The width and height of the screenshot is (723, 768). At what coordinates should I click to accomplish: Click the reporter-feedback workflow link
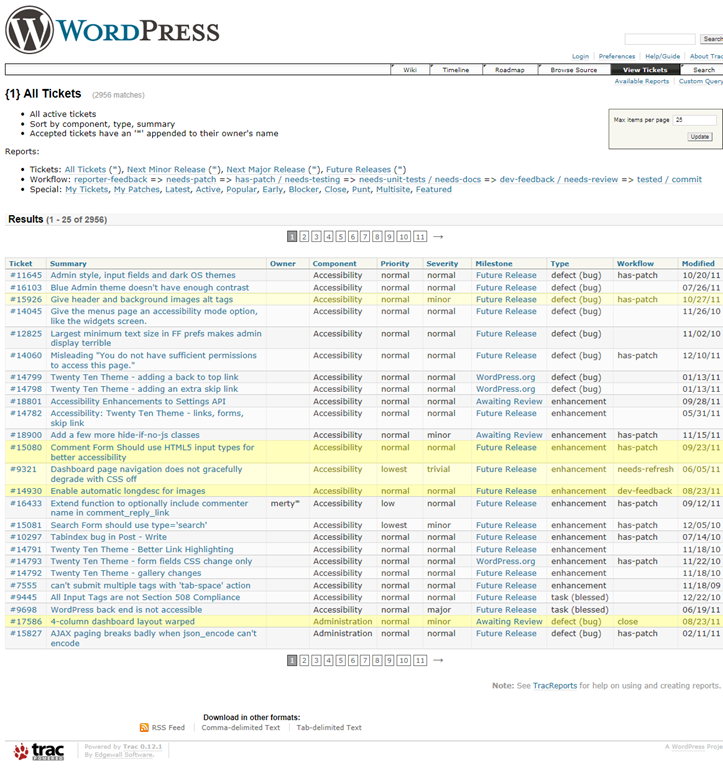111,179
